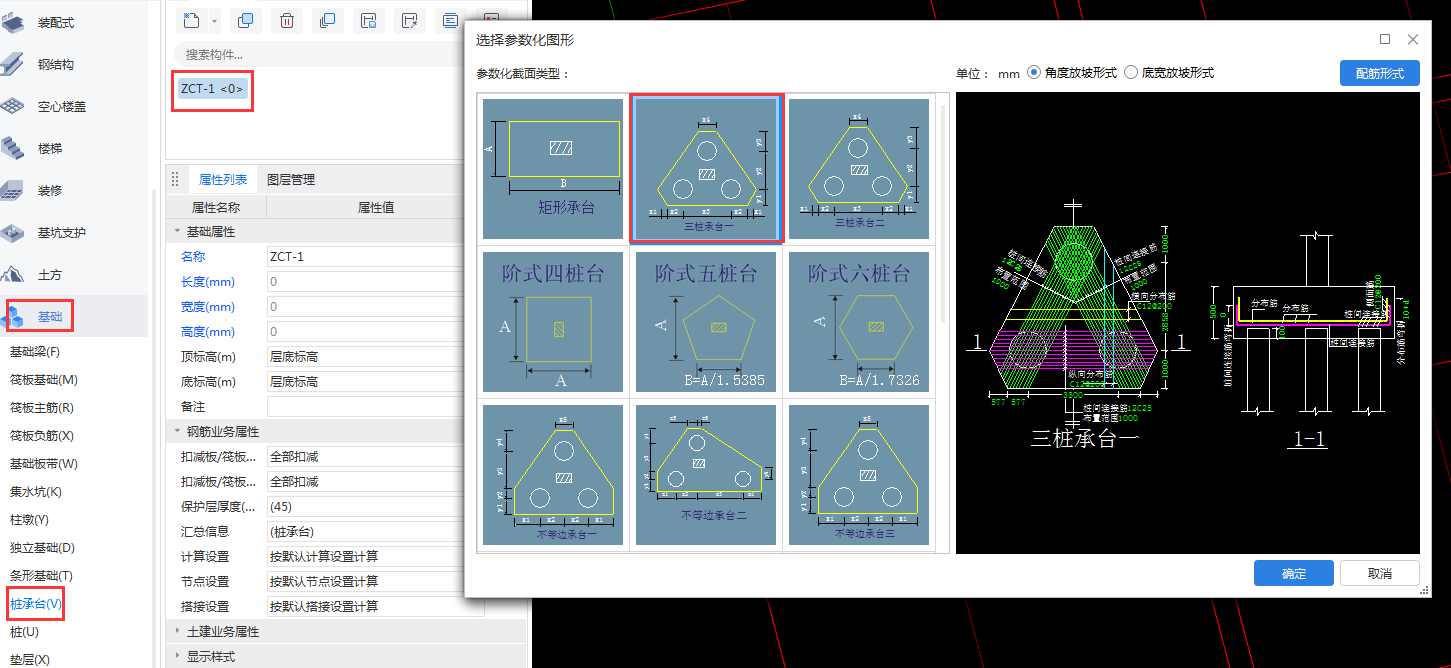
Task: Click the delete trash icon
Action: point(287,20)
